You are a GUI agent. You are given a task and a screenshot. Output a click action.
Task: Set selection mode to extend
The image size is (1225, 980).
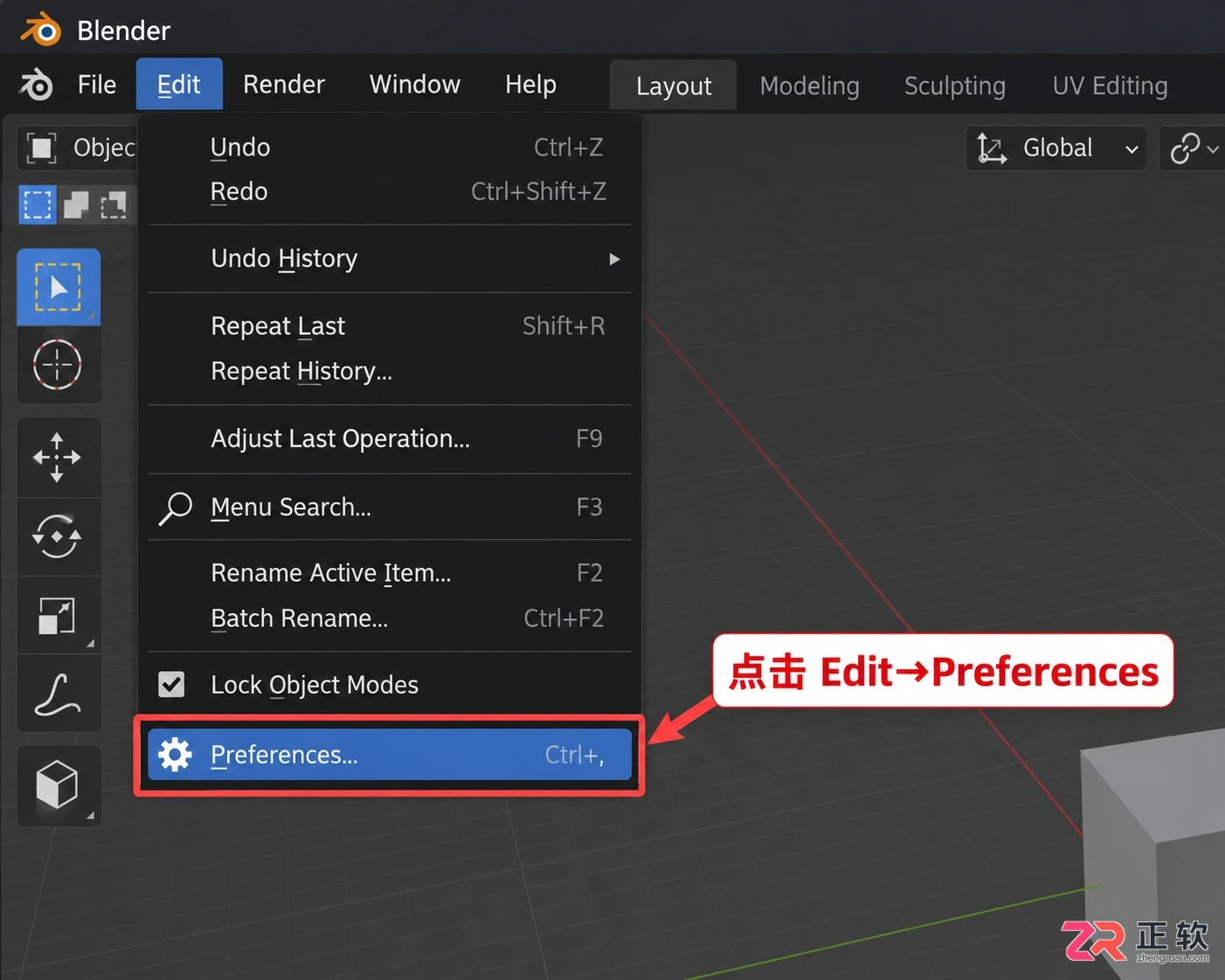[x=76, y=204]
